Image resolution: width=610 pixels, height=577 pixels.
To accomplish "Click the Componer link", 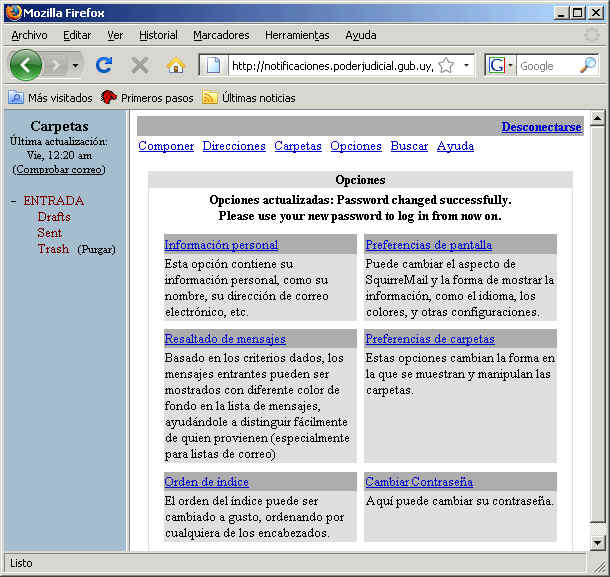I will point(166,146).
